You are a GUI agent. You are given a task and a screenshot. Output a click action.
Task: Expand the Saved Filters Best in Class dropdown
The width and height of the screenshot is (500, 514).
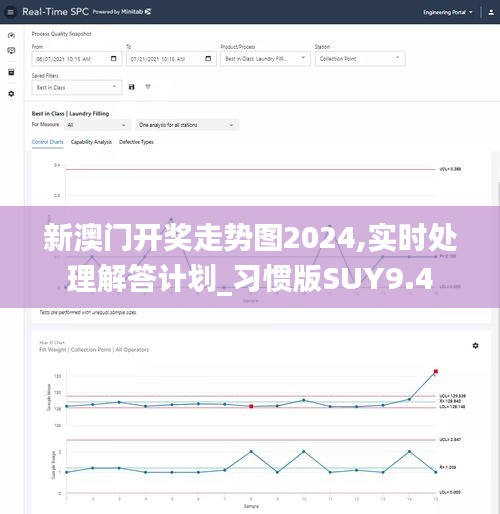click(77, 87)
